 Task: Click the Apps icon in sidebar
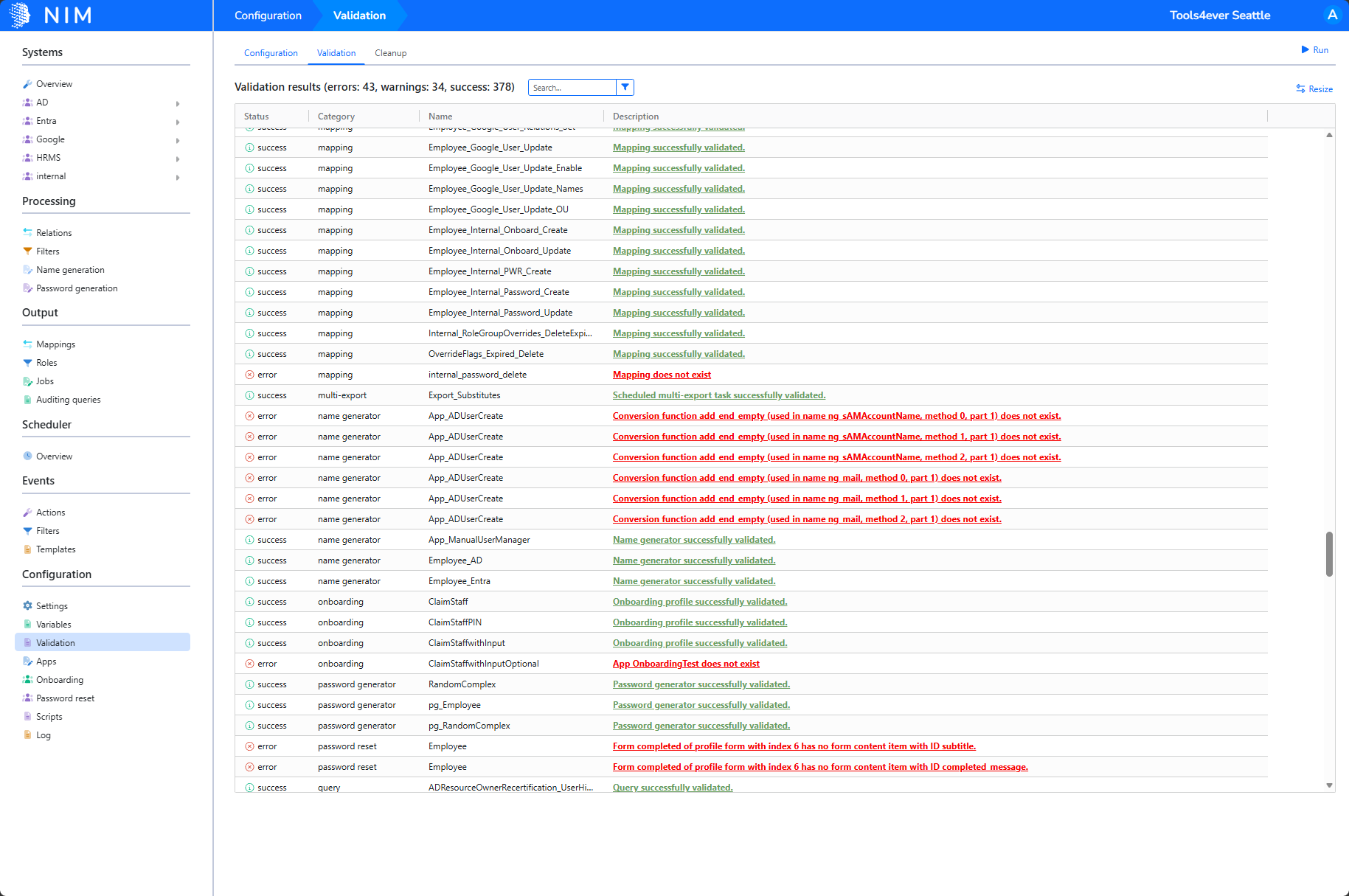27,661
